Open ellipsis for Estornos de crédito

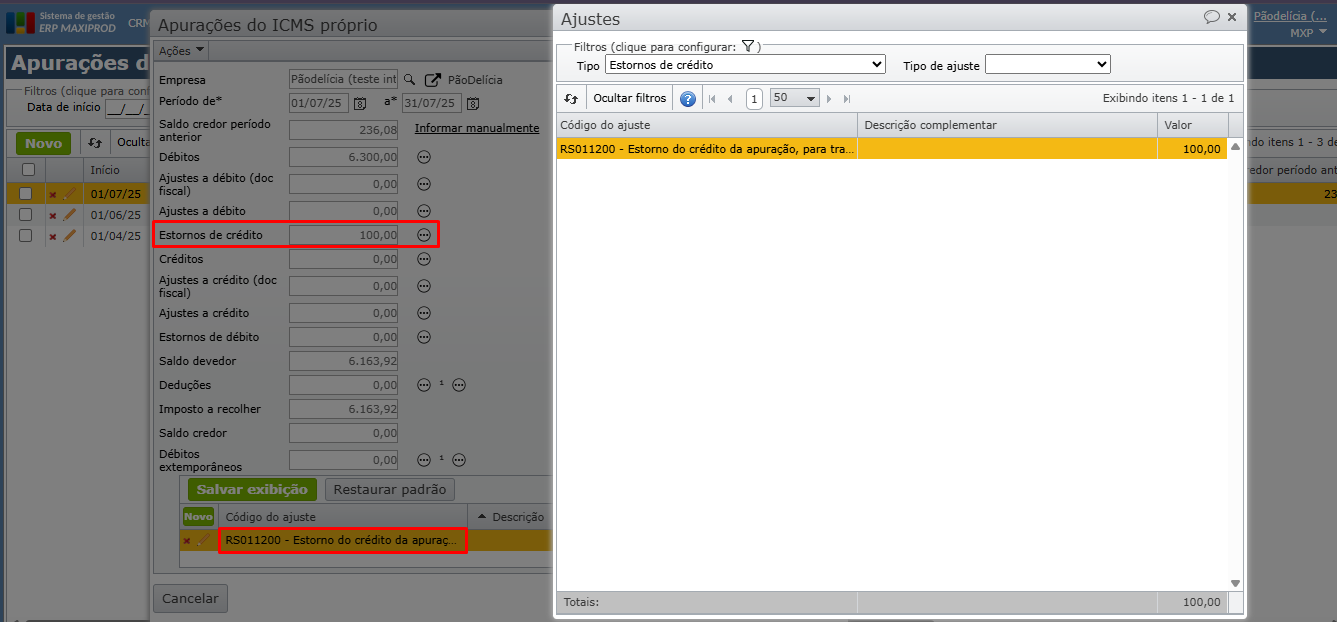tap(424, 234)
